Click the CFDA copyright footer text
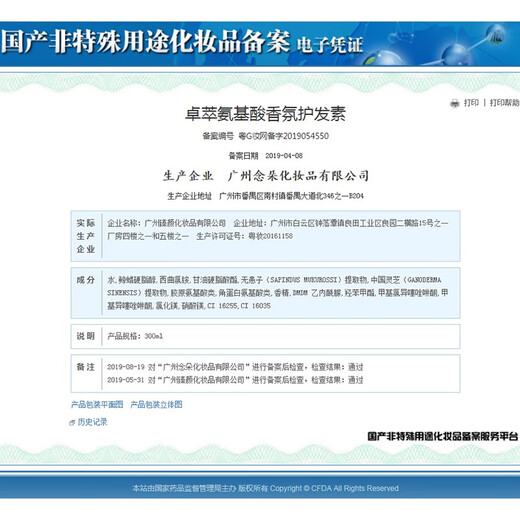The height and width of the screenshot is (520, 520). (x=265, y=488)
